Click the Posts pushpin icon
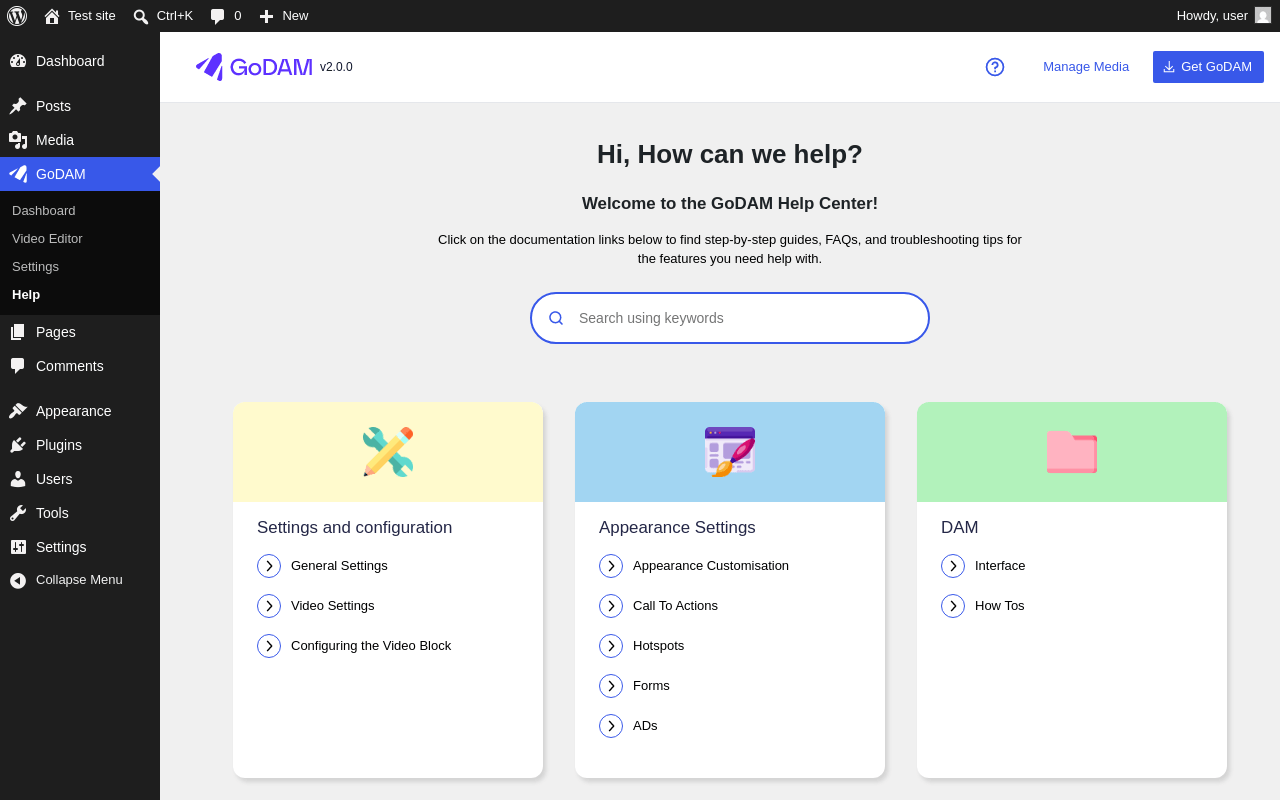 18,106
